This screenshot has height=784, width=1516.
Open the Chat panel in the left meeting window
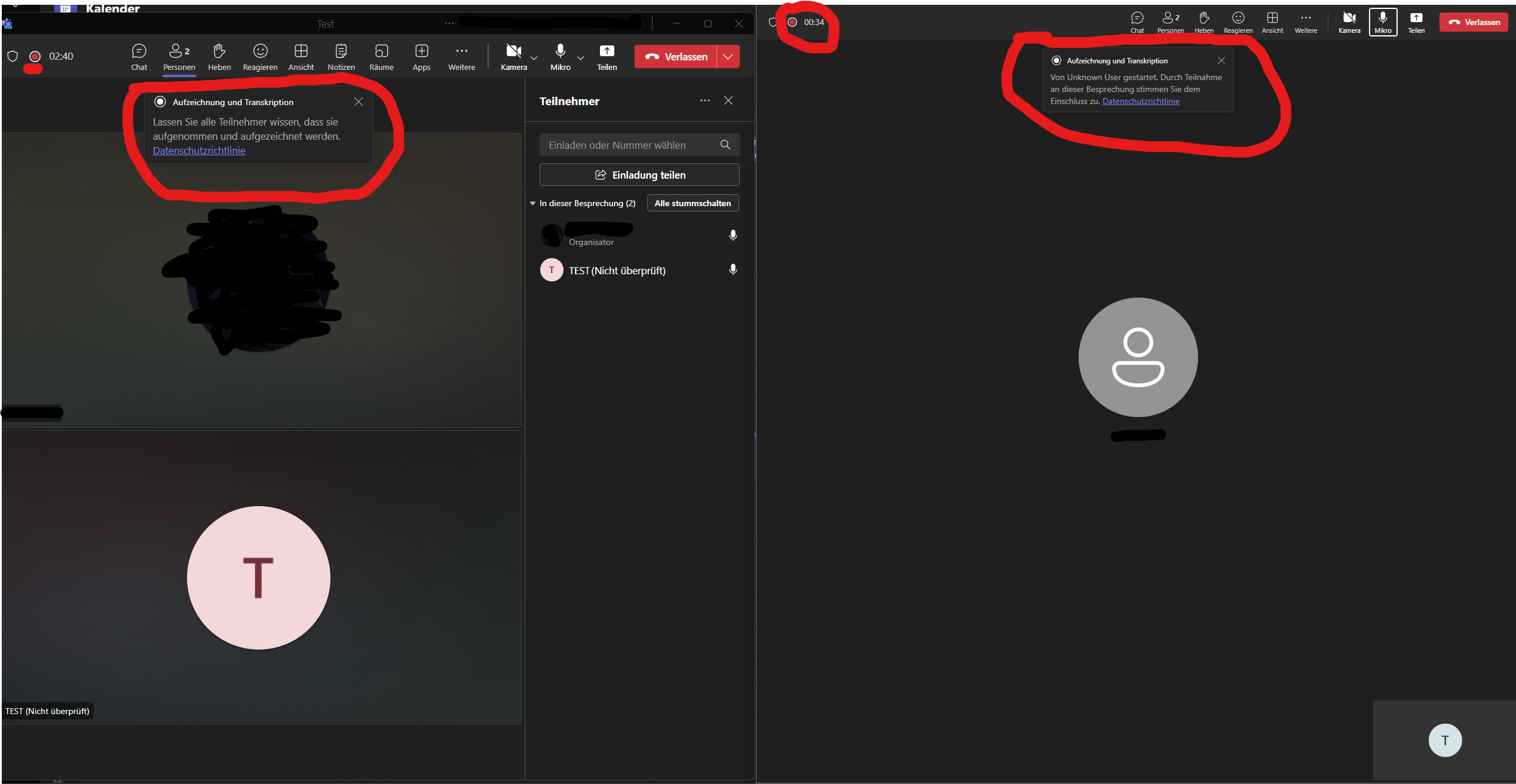(139, 57)
